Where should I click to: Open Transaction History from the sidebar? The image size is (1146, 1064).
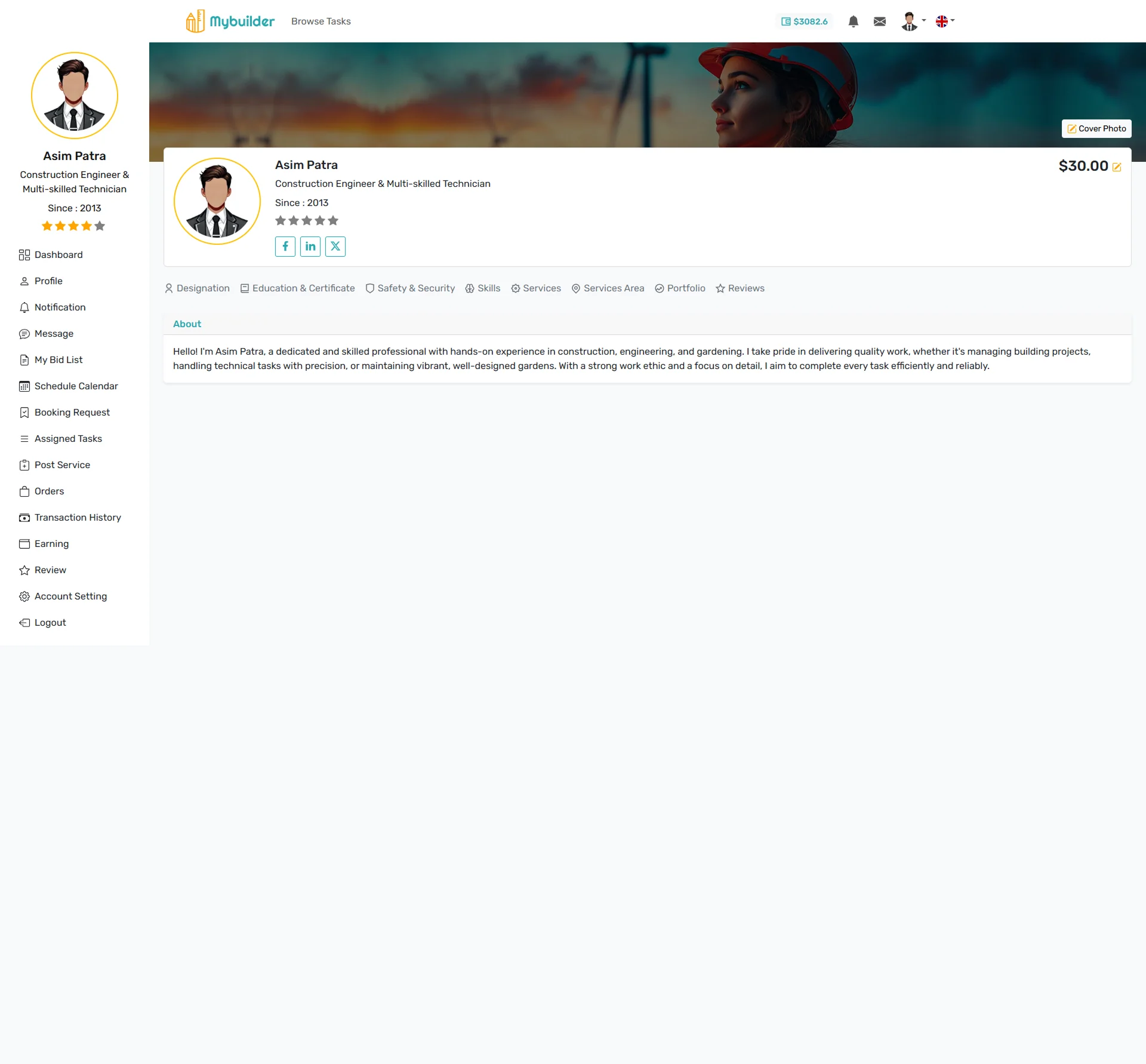point(78,518)
